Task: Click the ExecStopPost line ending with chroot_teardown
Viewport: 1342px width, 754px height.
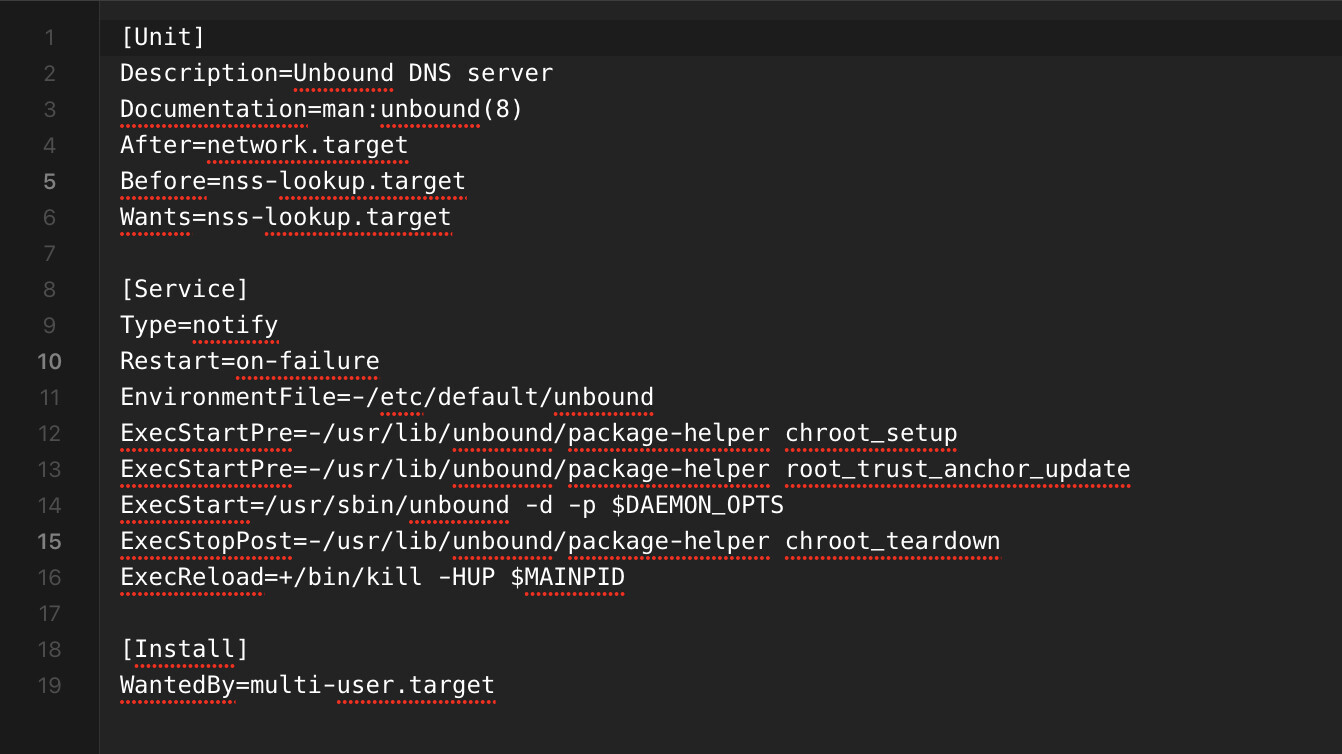Action: click(x=560, y=541)
